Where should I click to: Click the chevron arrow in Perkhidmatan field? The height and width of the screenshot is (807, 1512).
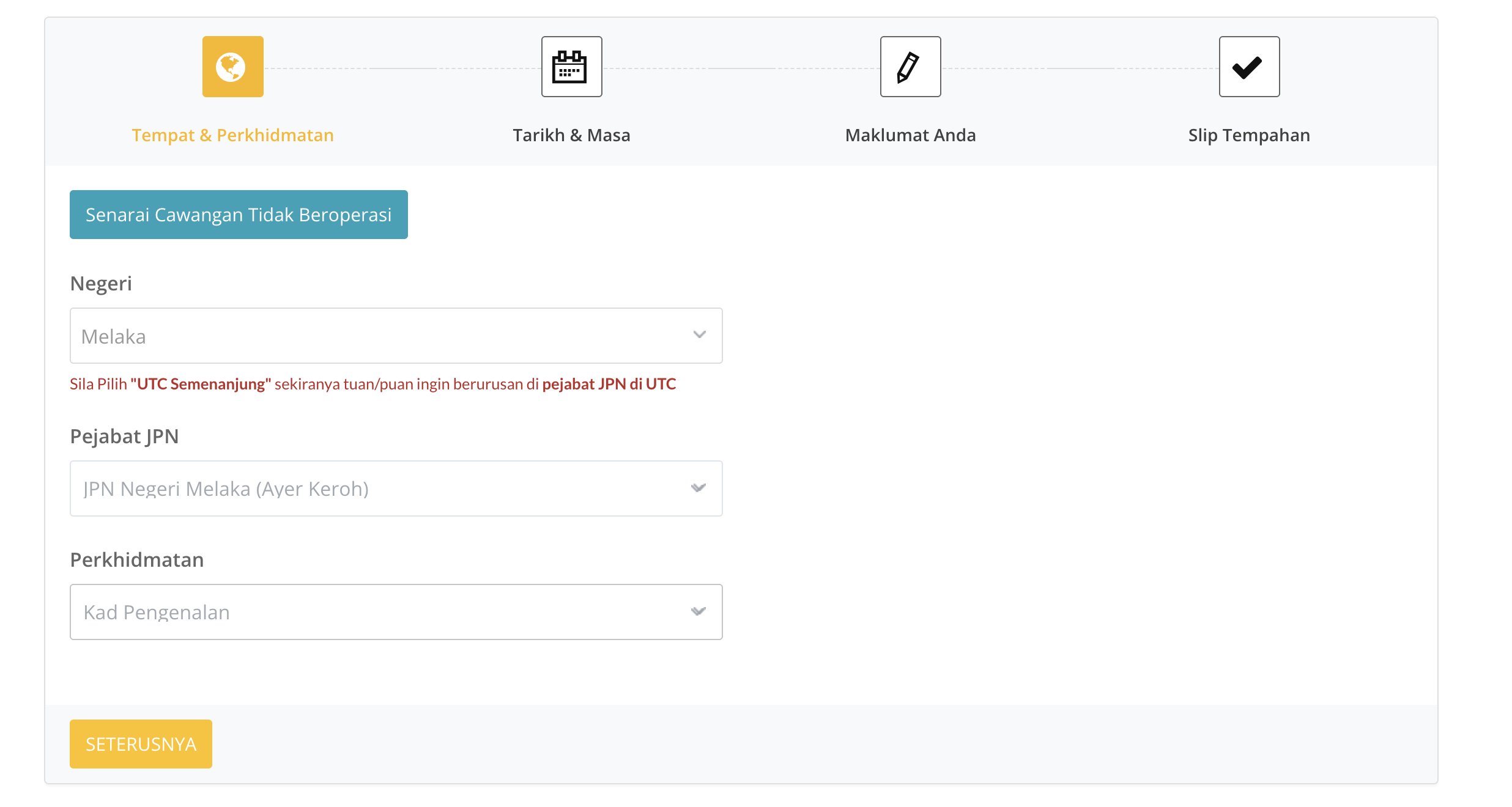coord(699,611)
